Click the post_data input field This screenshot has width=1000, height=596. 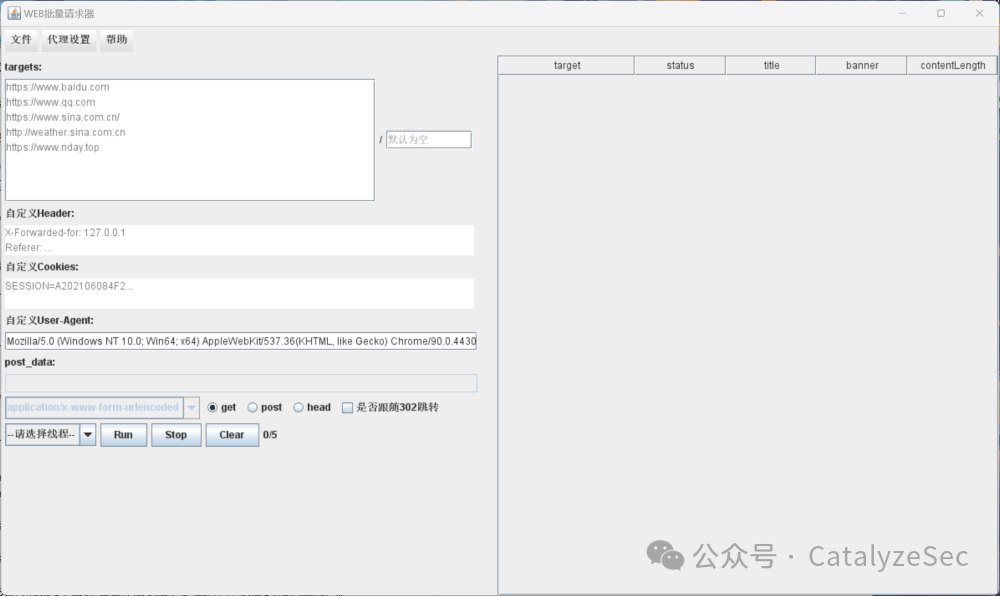241,383
